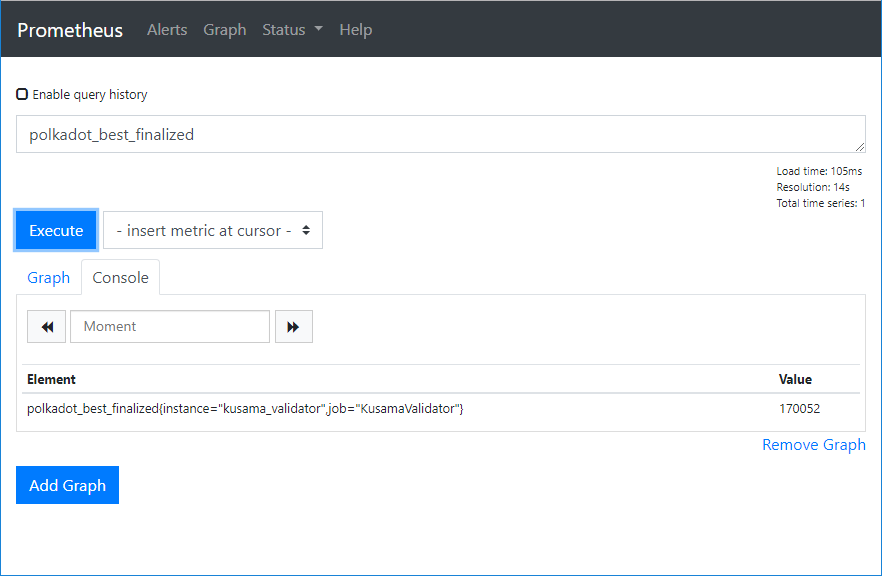Image resolution: width=882 pixels, height=576 pixels.
Task: Open the insert metric at cursor dropdown
Action: point(213,230)
